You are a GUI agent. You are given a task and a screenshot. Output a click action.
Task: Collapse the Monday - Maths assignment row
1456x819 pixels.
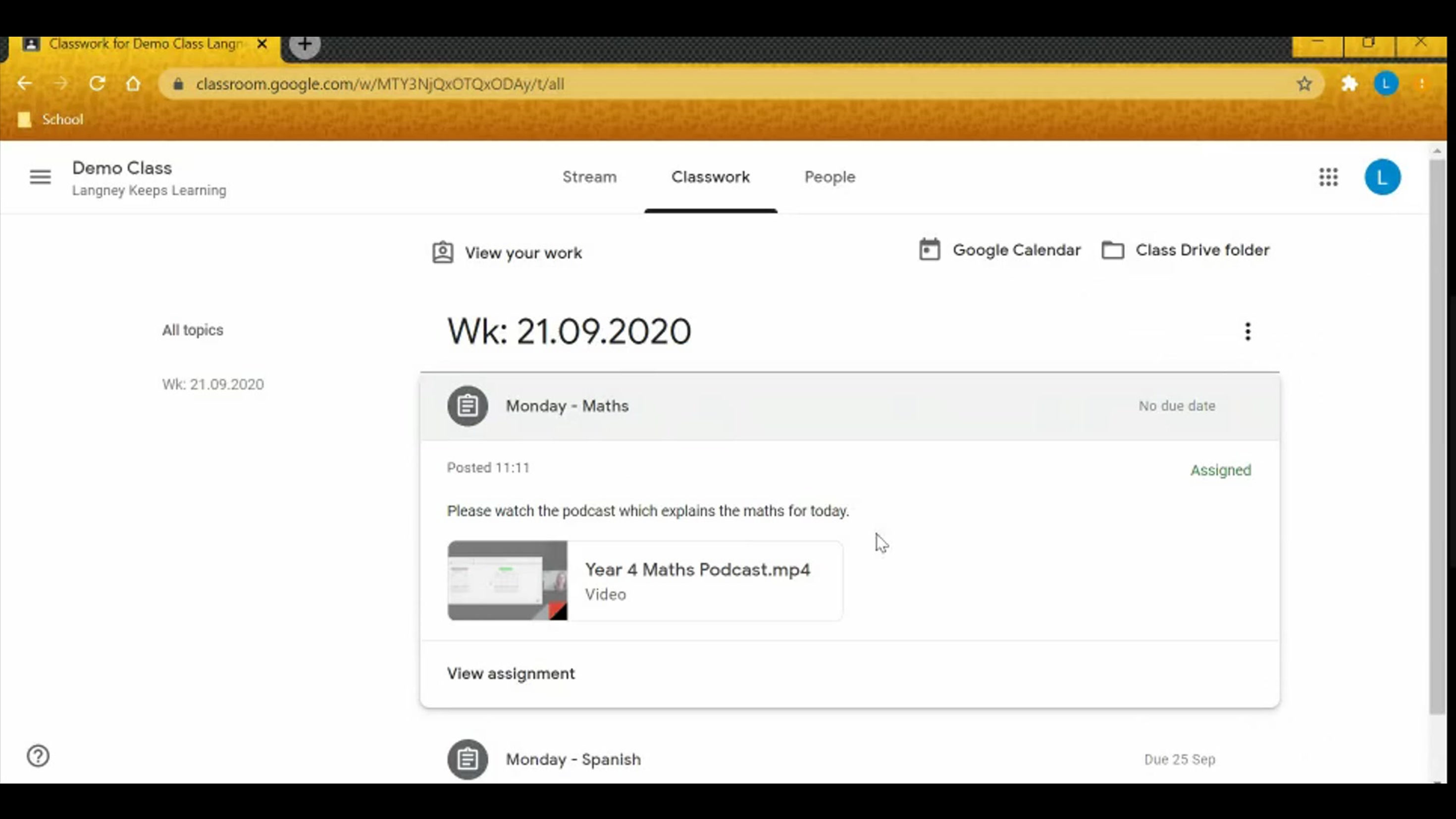[x=849, y=407]
